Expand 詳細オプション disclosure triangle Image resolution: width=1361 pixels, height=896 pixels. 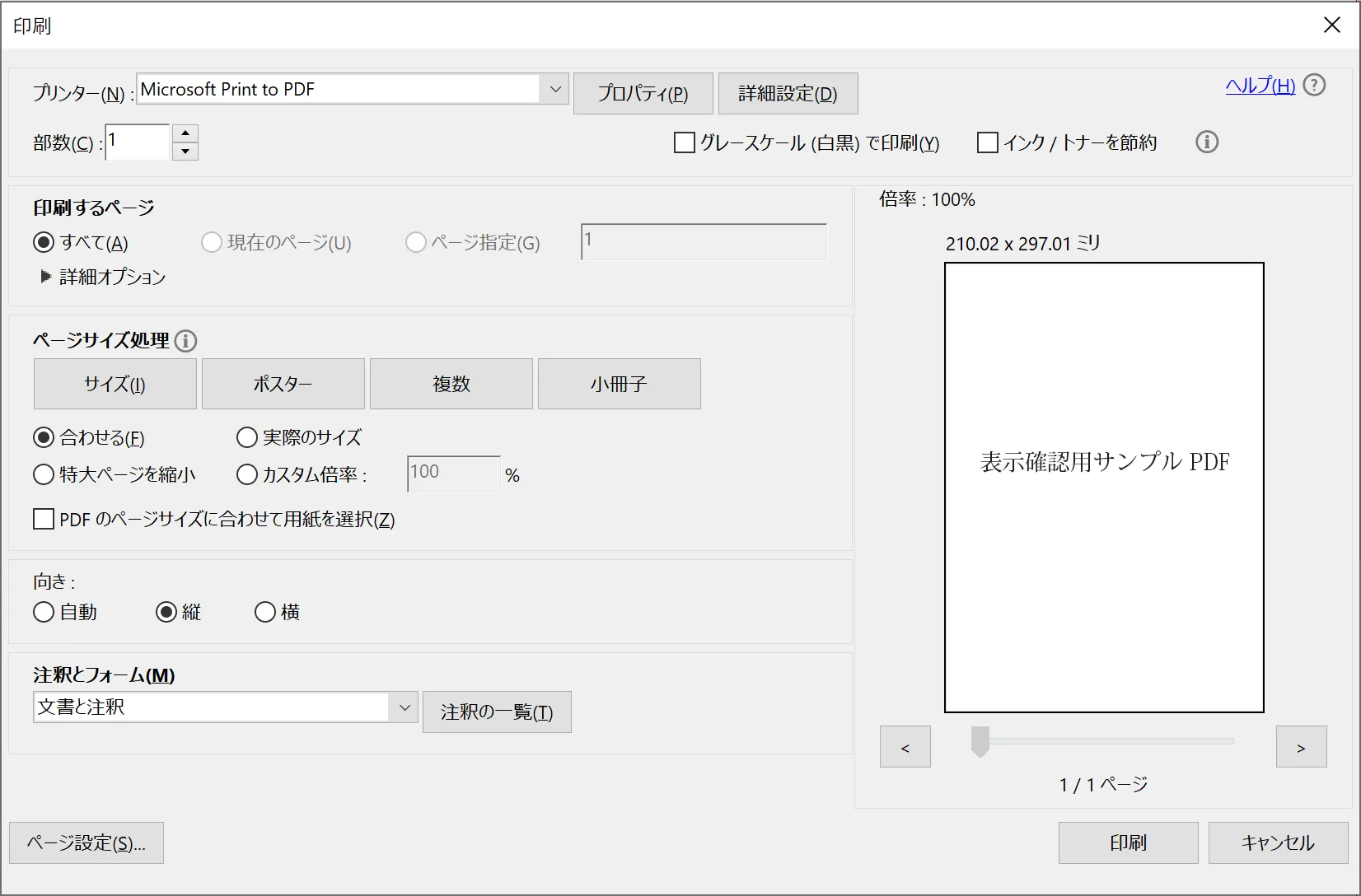45,277
